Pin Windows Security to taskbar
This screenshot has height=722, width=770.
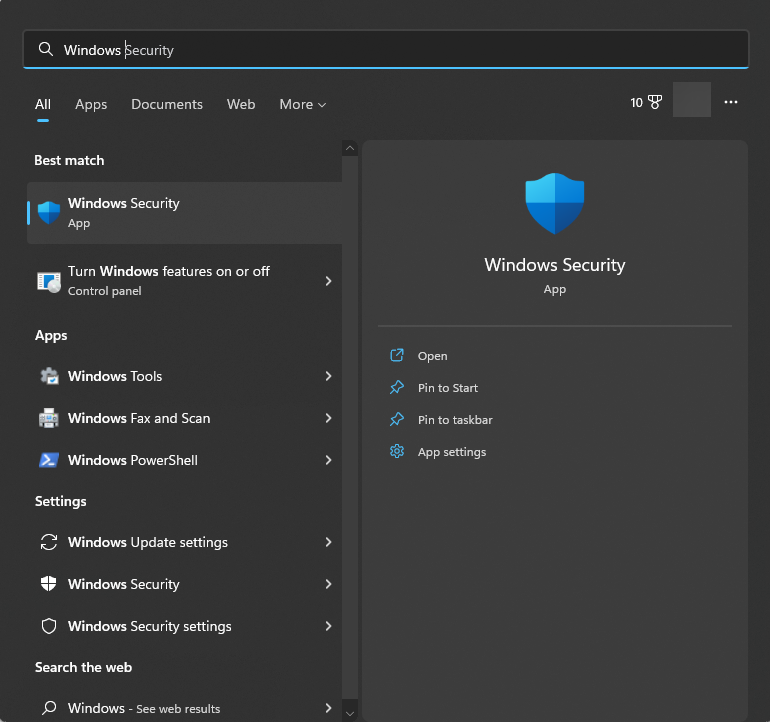coord(454,420)
